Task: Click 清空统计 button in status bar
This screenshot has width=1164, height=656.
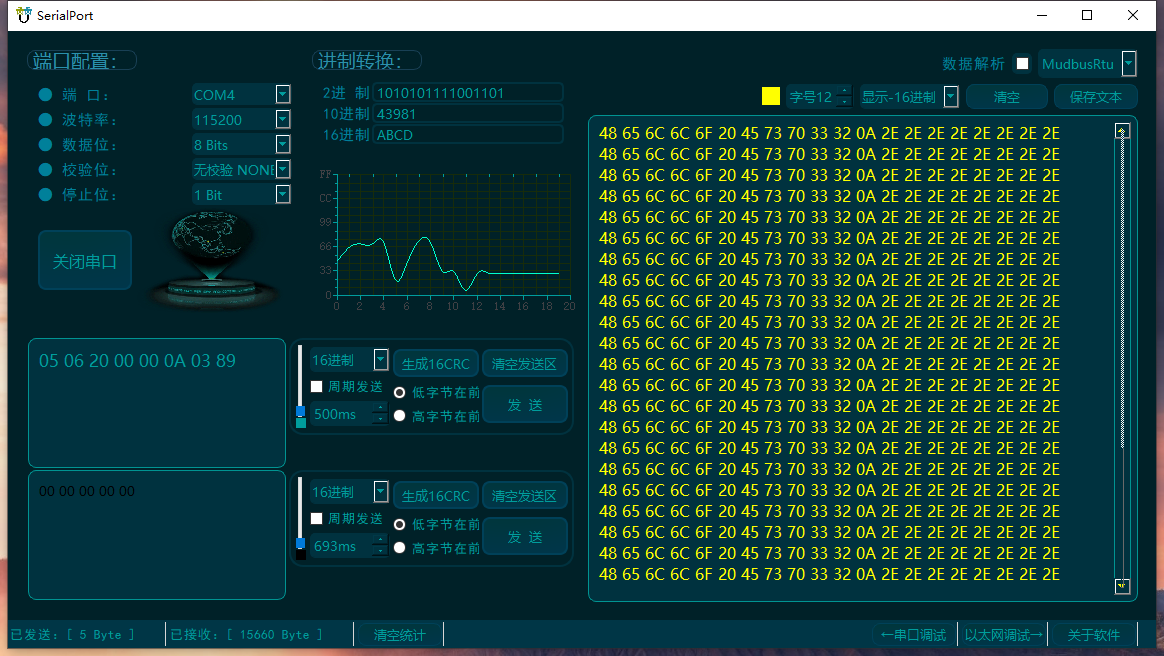Action: (399, 635)
